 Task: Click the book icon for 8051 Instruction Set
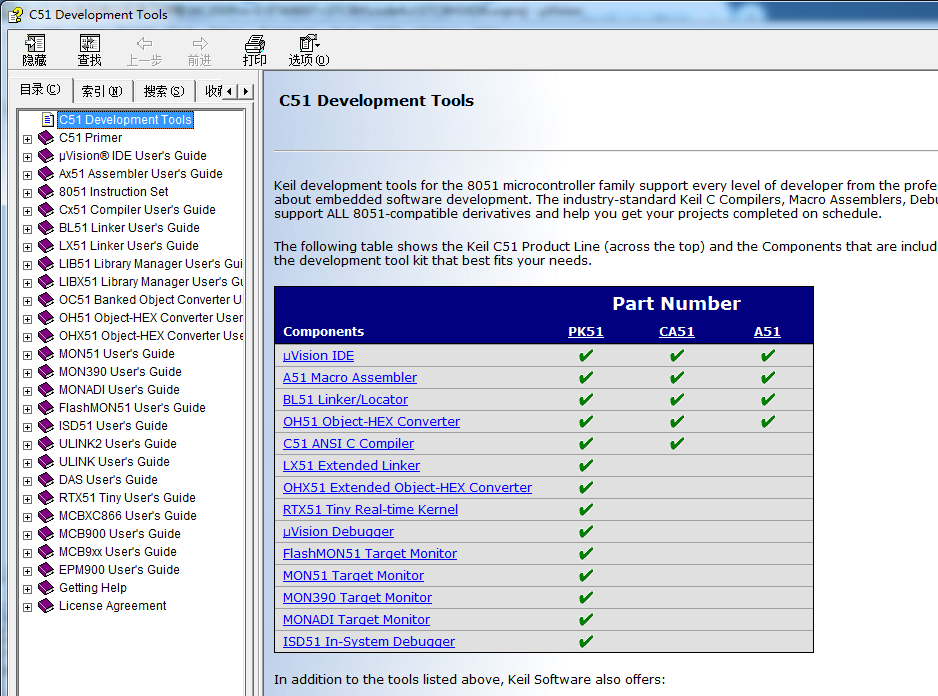click(x=46, y=192)
